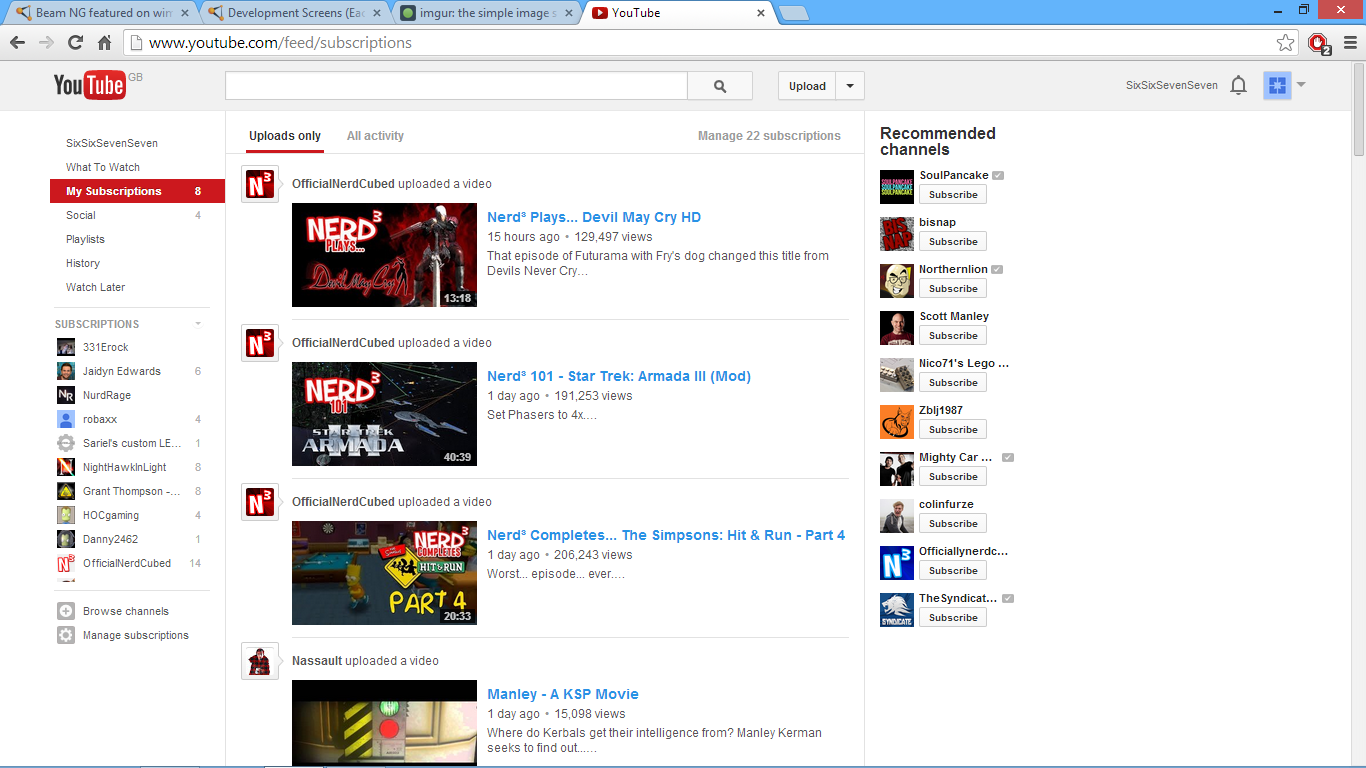The width and height of the screenshot is (1366, 768).
Task: Open colinfurze channel avatar
Action: pos(897,516)
